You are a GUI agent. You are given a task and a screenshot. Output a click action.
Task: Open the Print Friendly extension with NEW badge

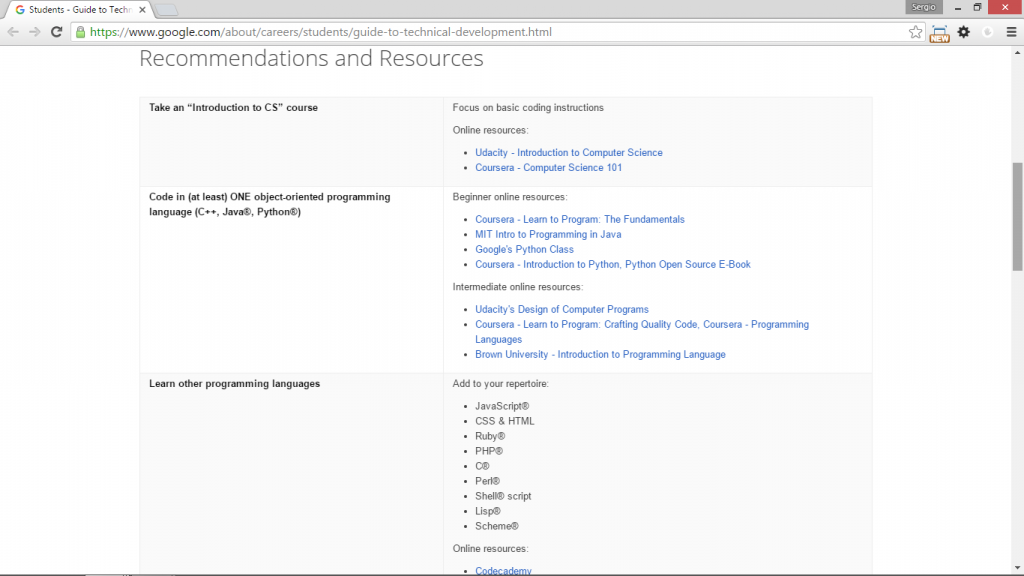[x=939, y=31]
